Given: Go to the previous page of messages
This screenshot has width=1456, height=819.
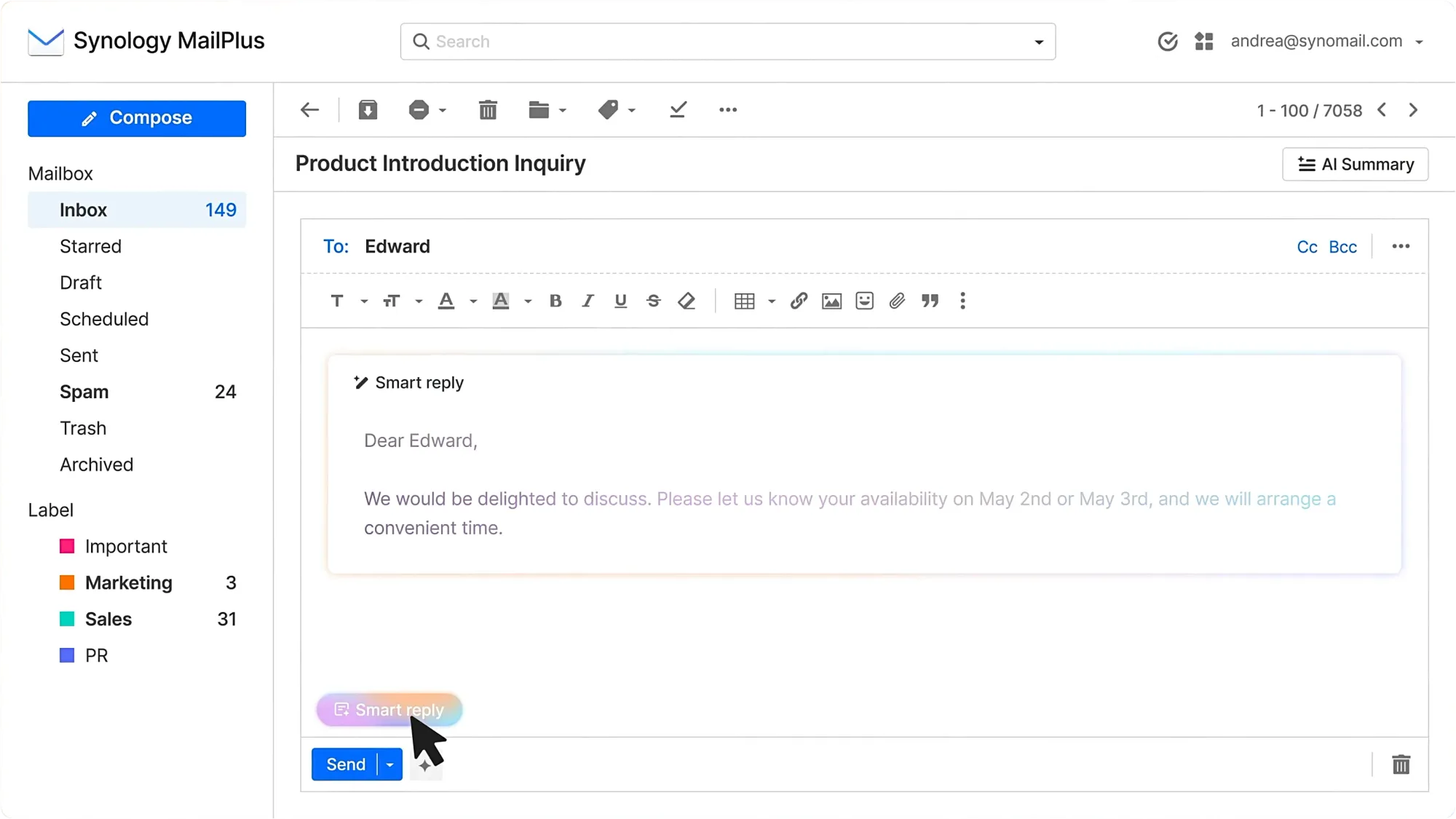Looking at the screenshot, I should pyautogui.click(x=1382, y=110).
